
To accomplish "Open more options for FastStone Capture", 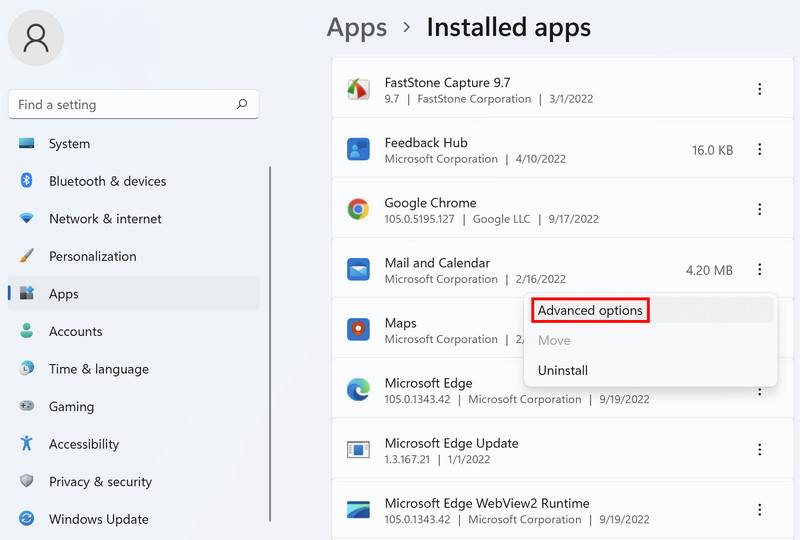I will pos(760,89).
